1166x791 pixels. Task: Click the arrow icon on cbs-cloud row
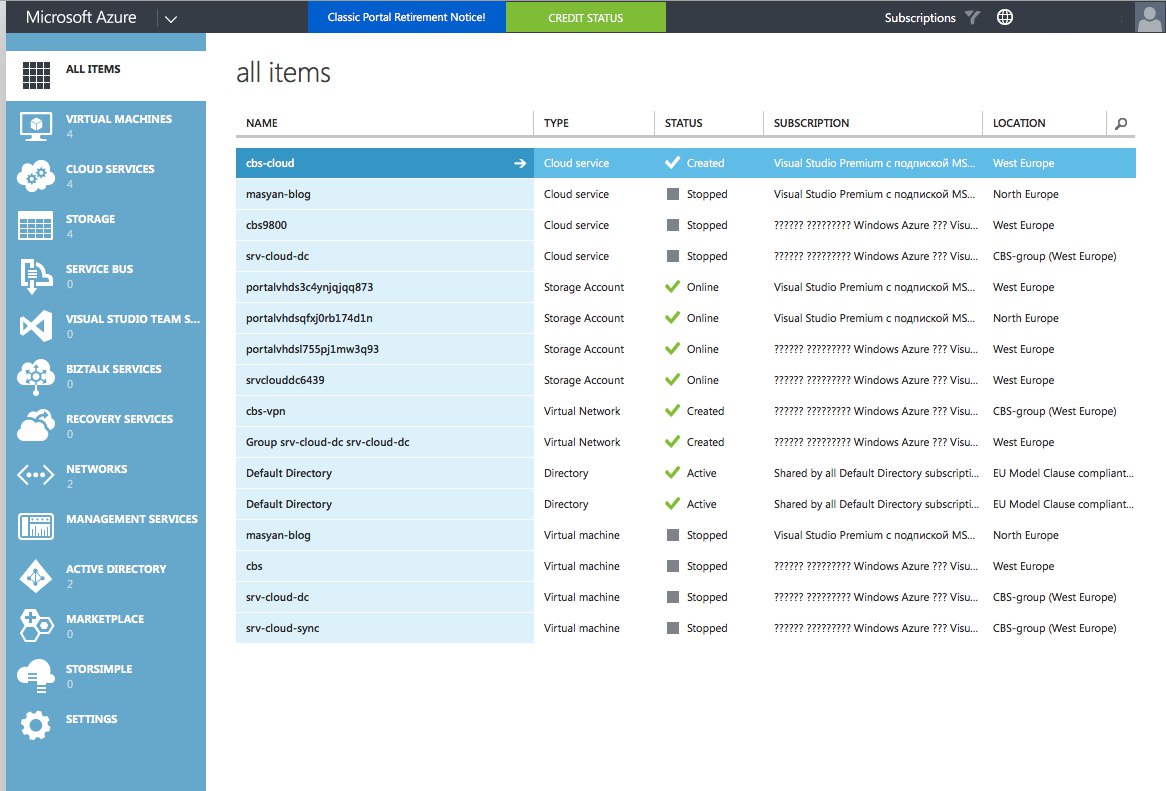[x=520, y=163]
